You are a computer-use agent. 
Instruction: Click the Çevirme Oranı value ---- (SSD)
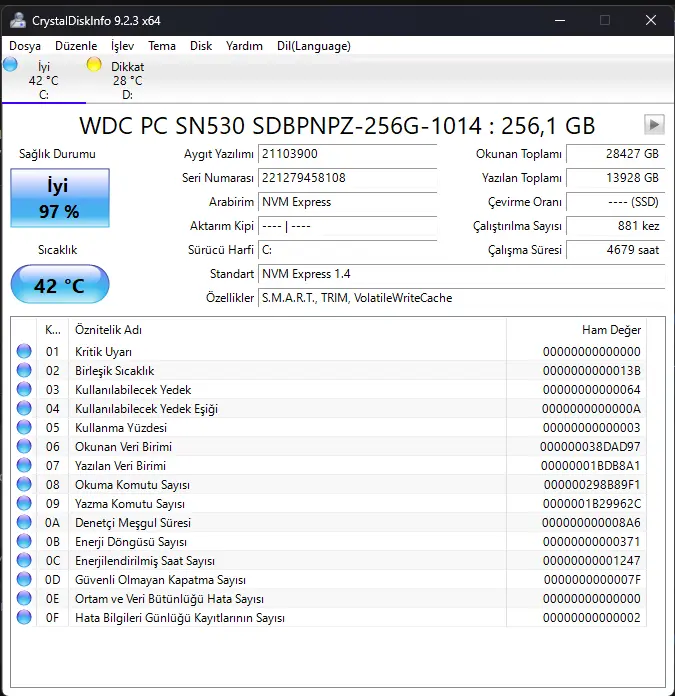point(616,202)
